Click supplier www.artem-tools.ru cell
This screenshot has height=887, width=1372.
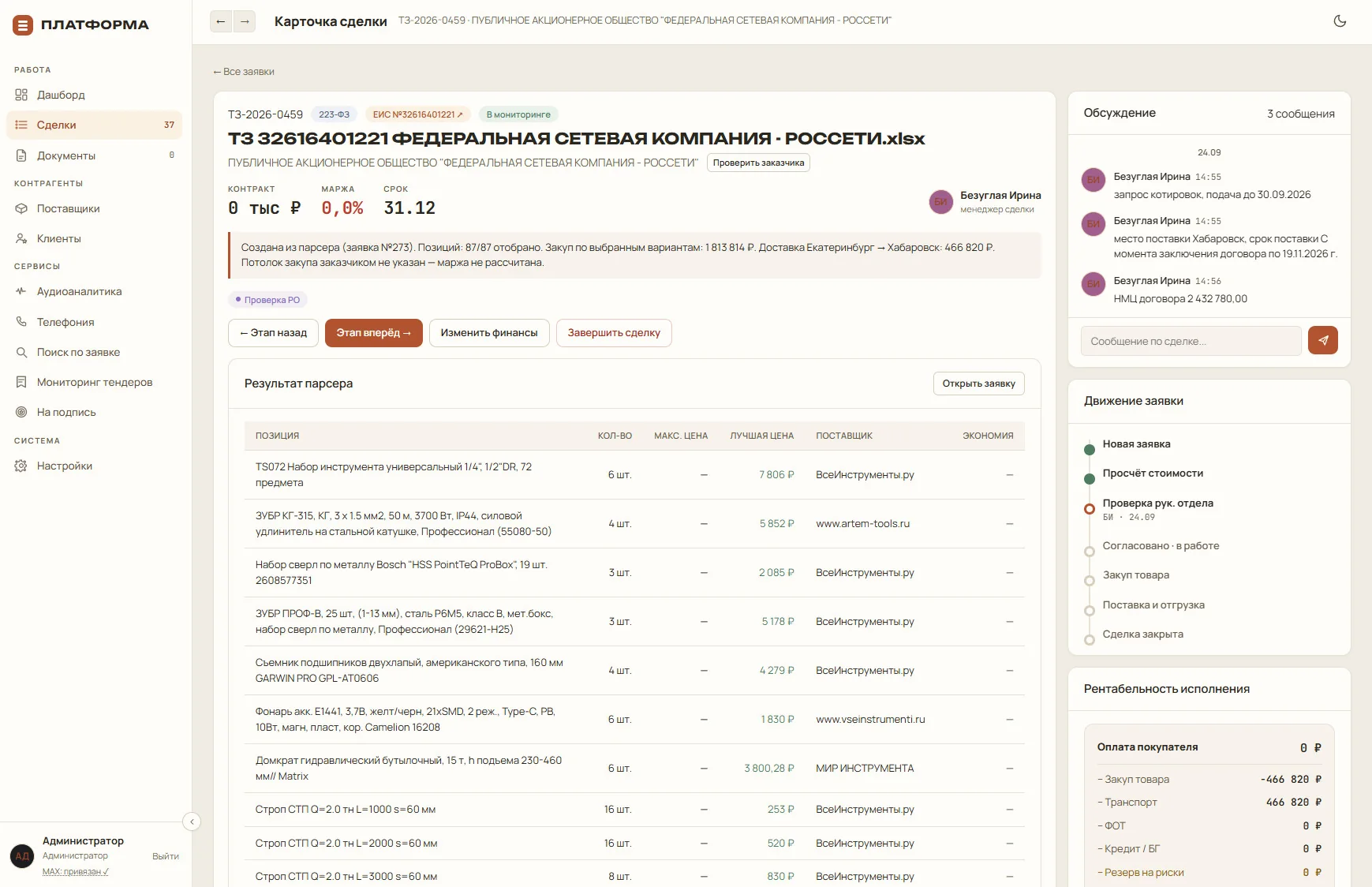862,524
